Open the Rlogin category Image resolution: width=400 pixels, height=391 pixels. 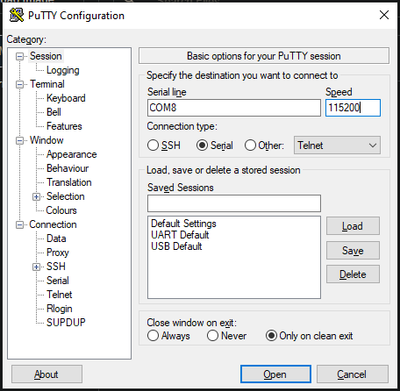pyautogui.click(x=59, y=308)
